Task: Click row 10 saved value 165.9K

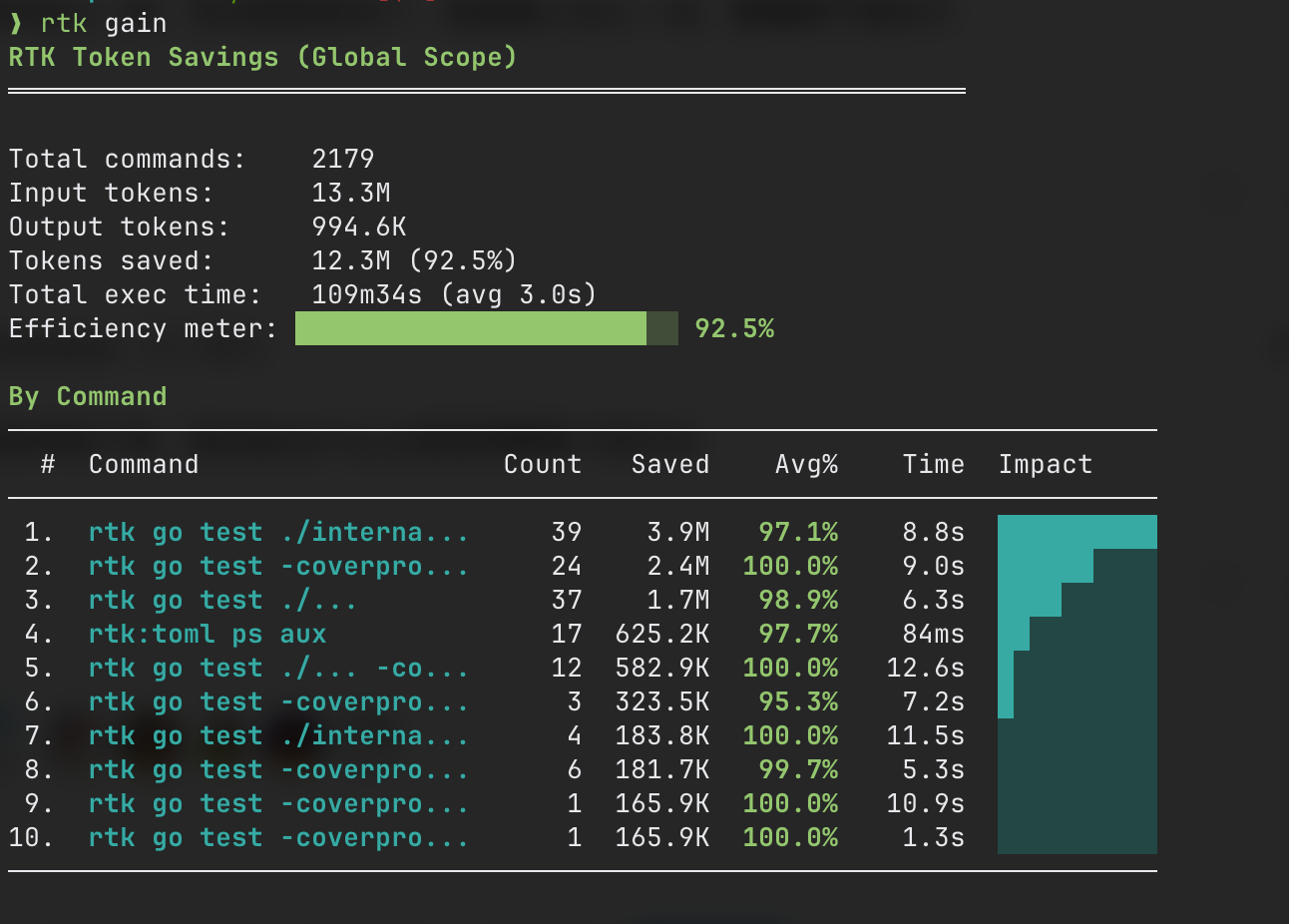Action: (x=662, y=837)
